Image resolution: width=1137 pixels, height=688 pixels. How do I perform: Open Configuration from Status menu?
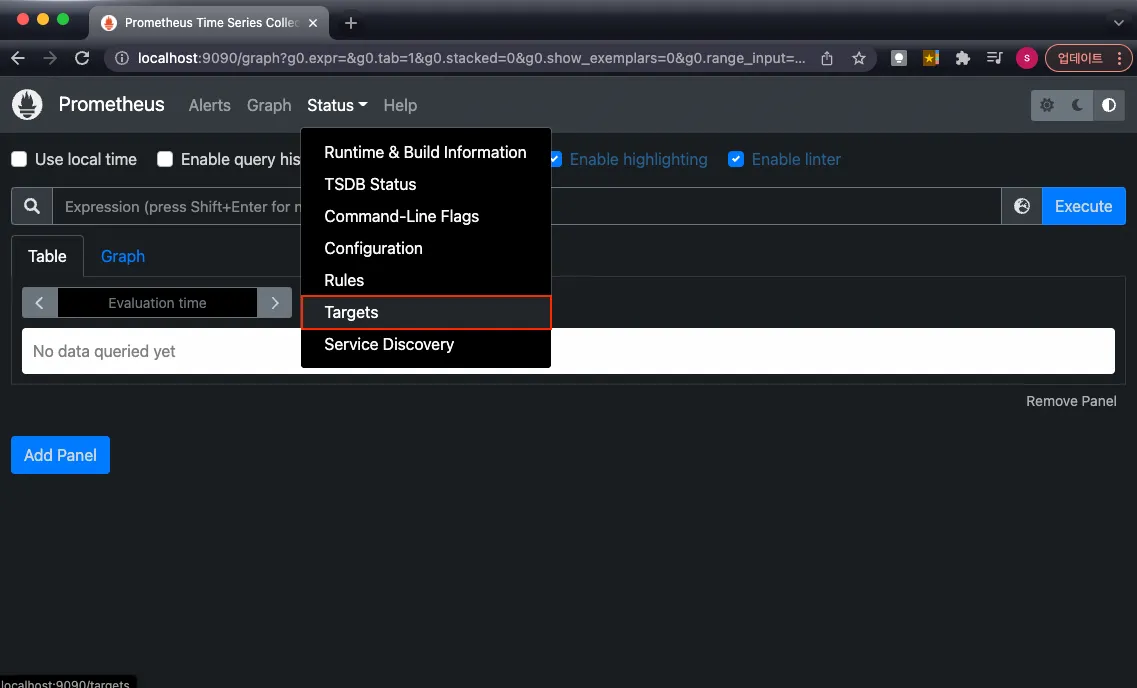pos(426,248)
